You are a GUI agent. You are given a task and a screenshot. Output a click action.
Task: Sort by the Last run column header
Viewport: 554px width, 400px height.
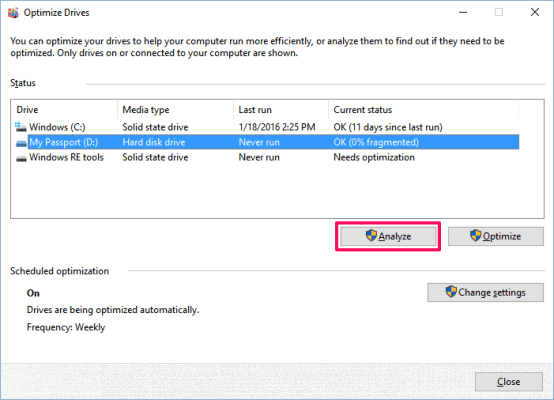click(281, 110)
